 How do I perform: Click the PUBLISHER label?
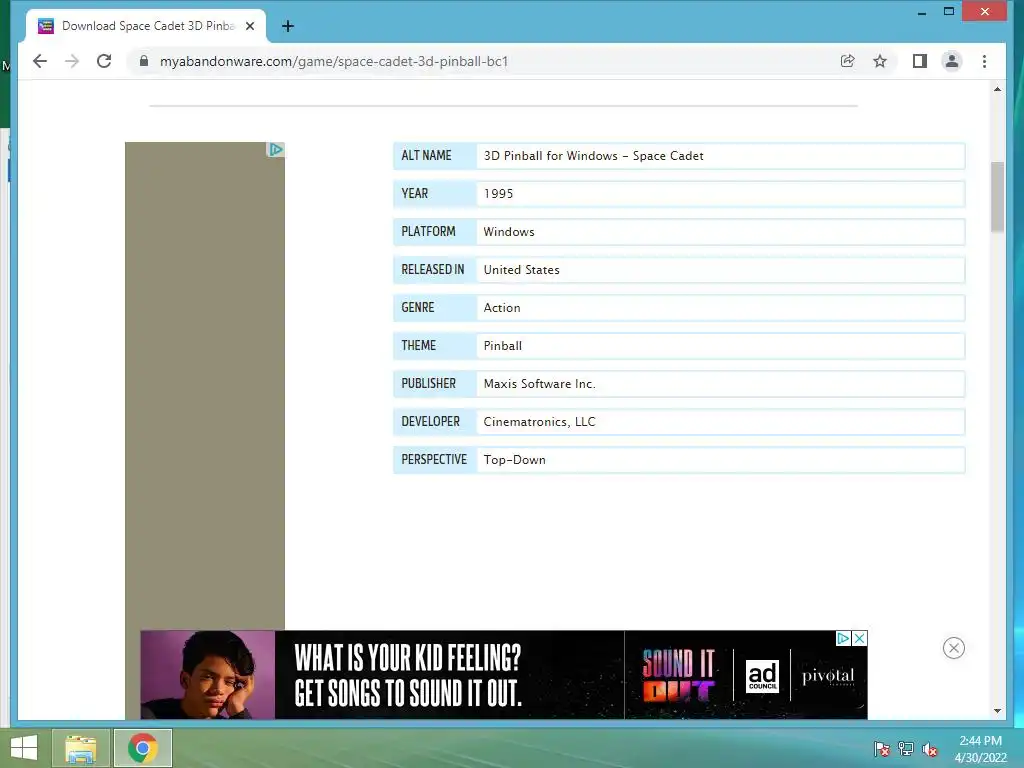coord(428,383)
